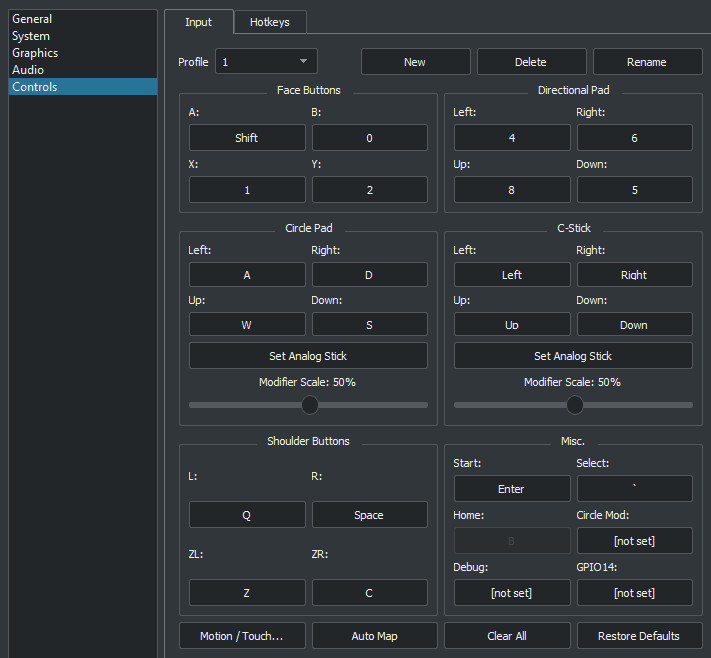Screen dimensions: 711x658
Task: Rebind Face Button A mapped to Shift
Action: (247, 138)
